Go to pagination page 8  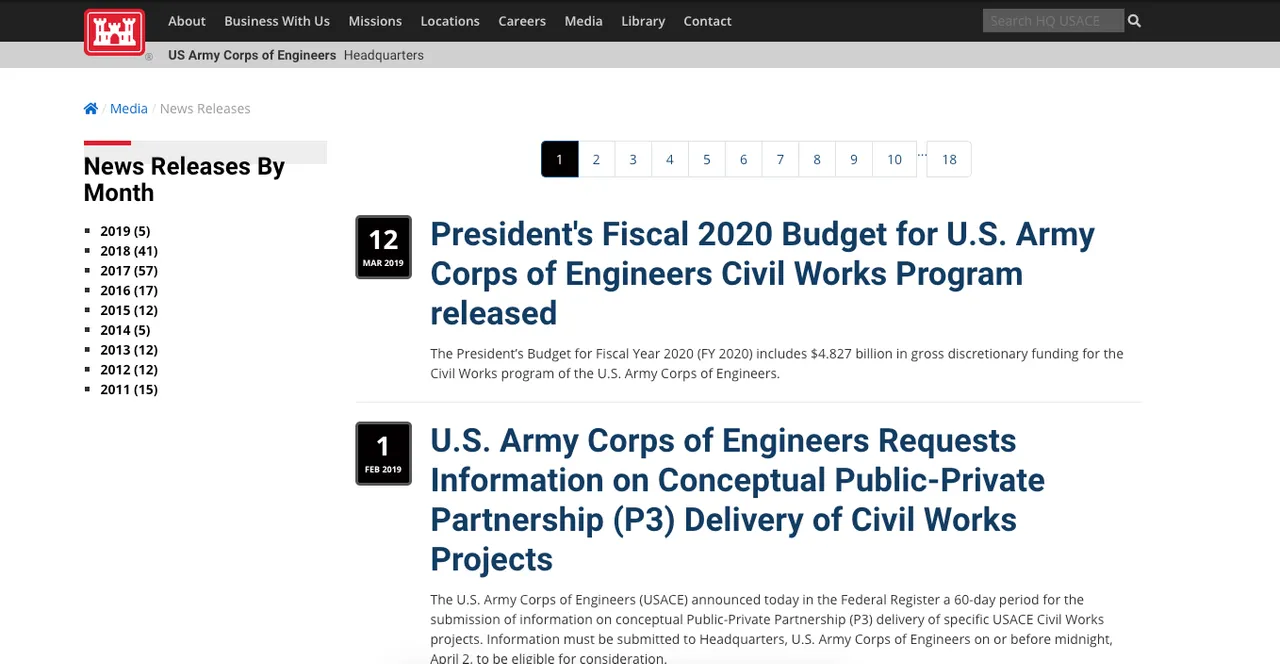pyautogui.click(x=817, y=159)
